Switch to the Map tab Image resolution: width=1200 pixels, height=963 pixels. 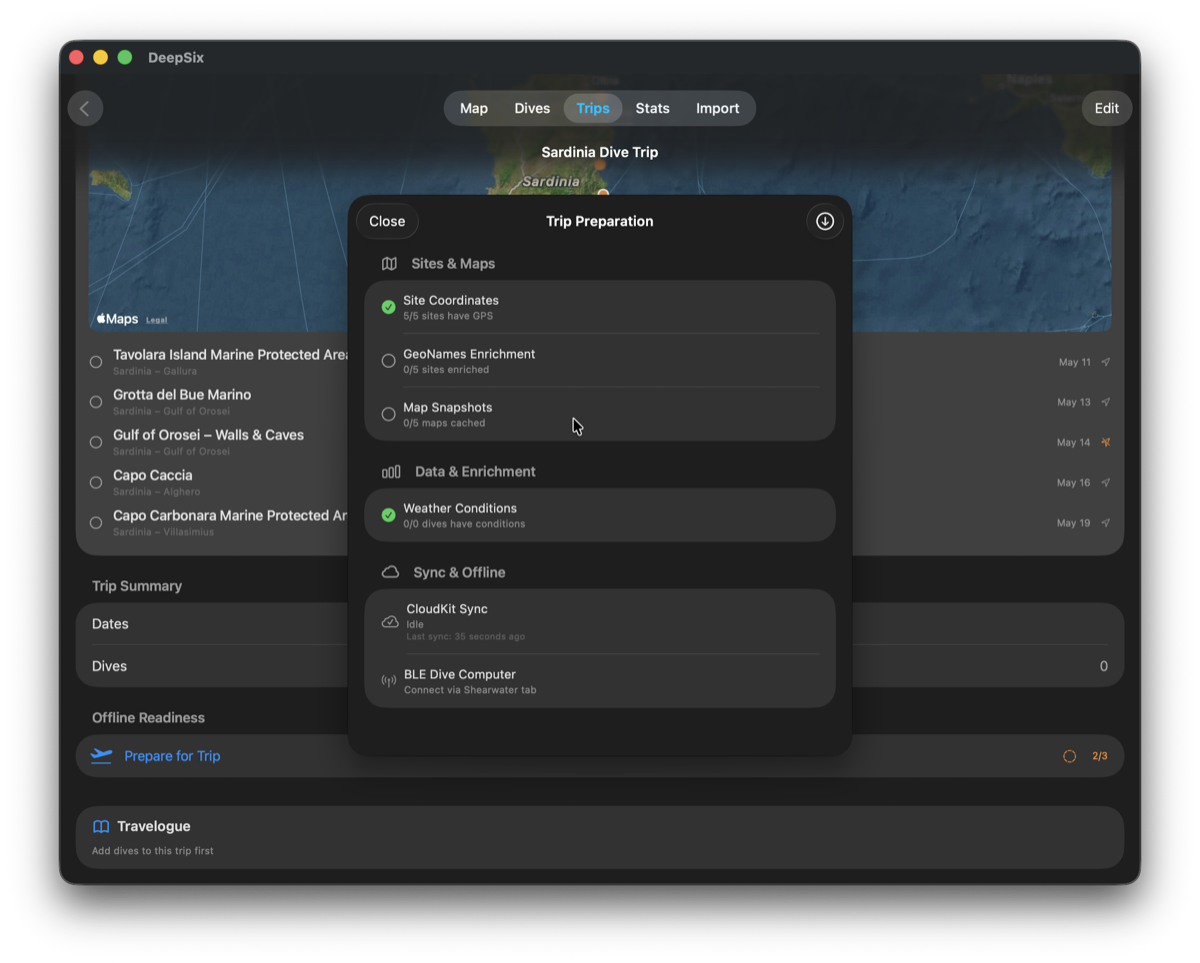click(474, 108)
